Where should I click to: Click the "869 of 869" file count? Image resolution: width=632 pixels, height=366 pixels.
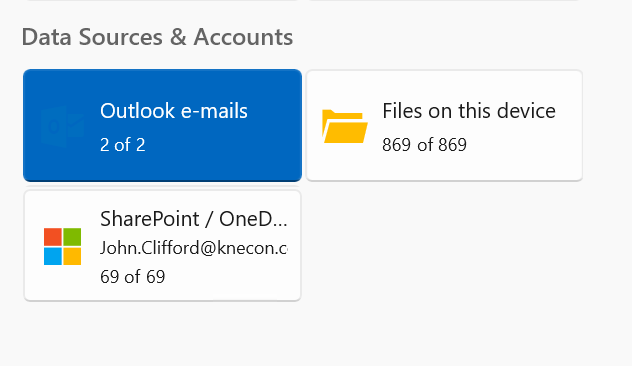[424, 145]
